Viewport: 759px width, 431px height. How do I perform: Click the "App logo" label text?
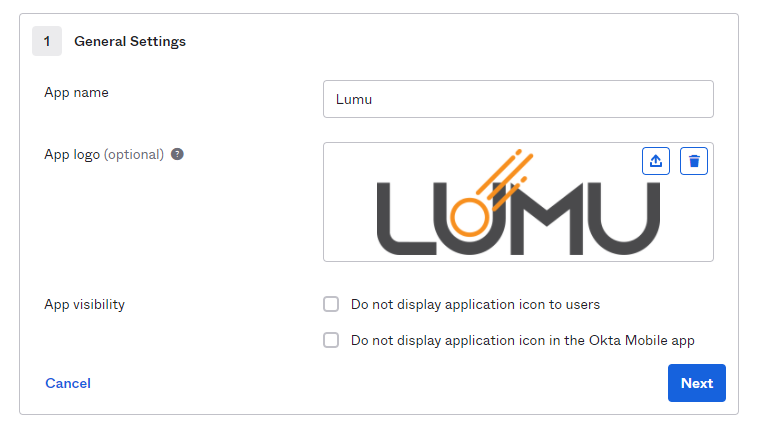72,155
